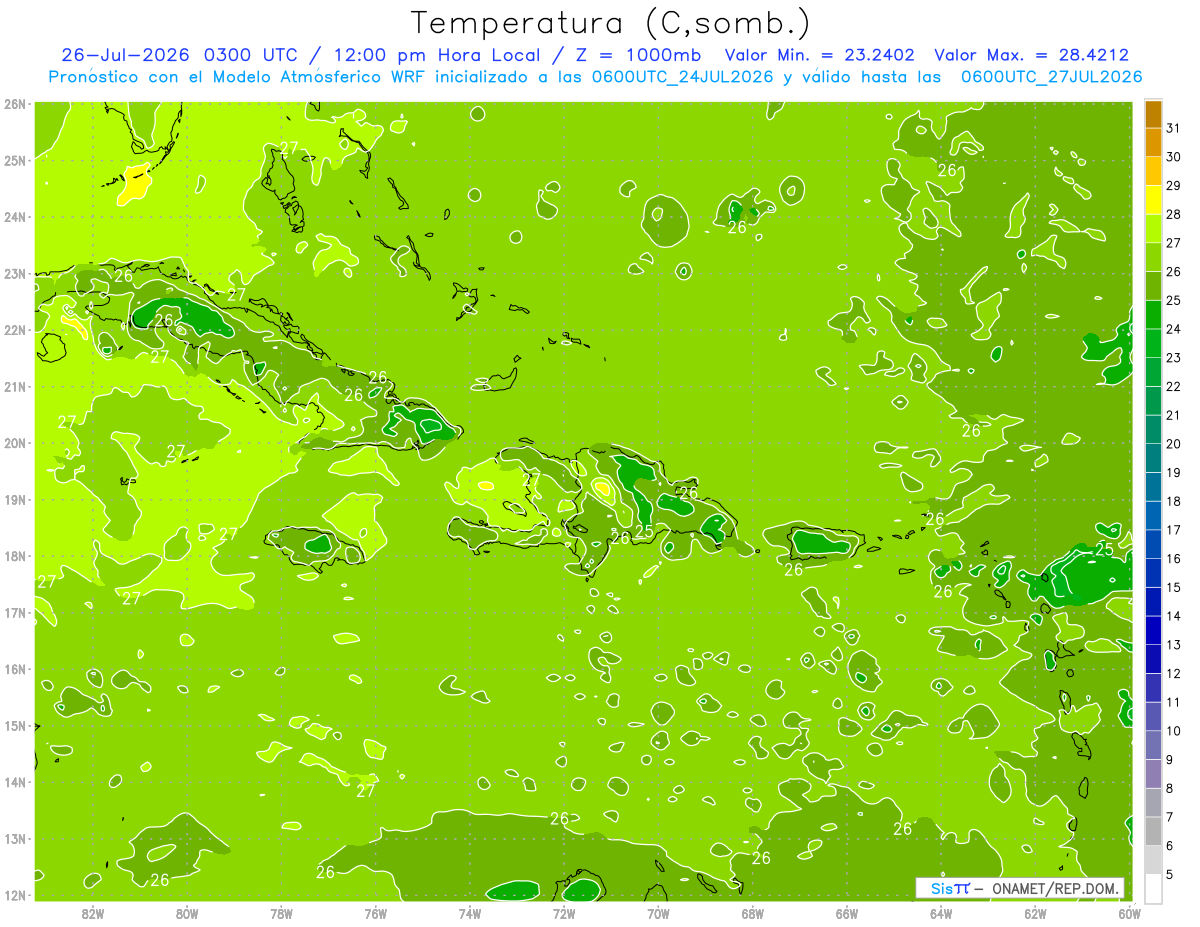Image resolution: width=1200 pixels, height=927 pixels.
Task: Click the dark blue swatch between 13 and 14
Action: tap(1153, 630)
